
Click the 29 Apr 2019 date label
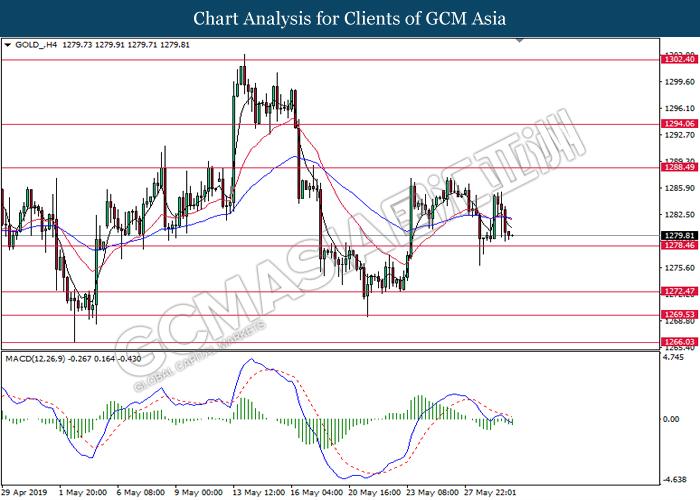25,492
